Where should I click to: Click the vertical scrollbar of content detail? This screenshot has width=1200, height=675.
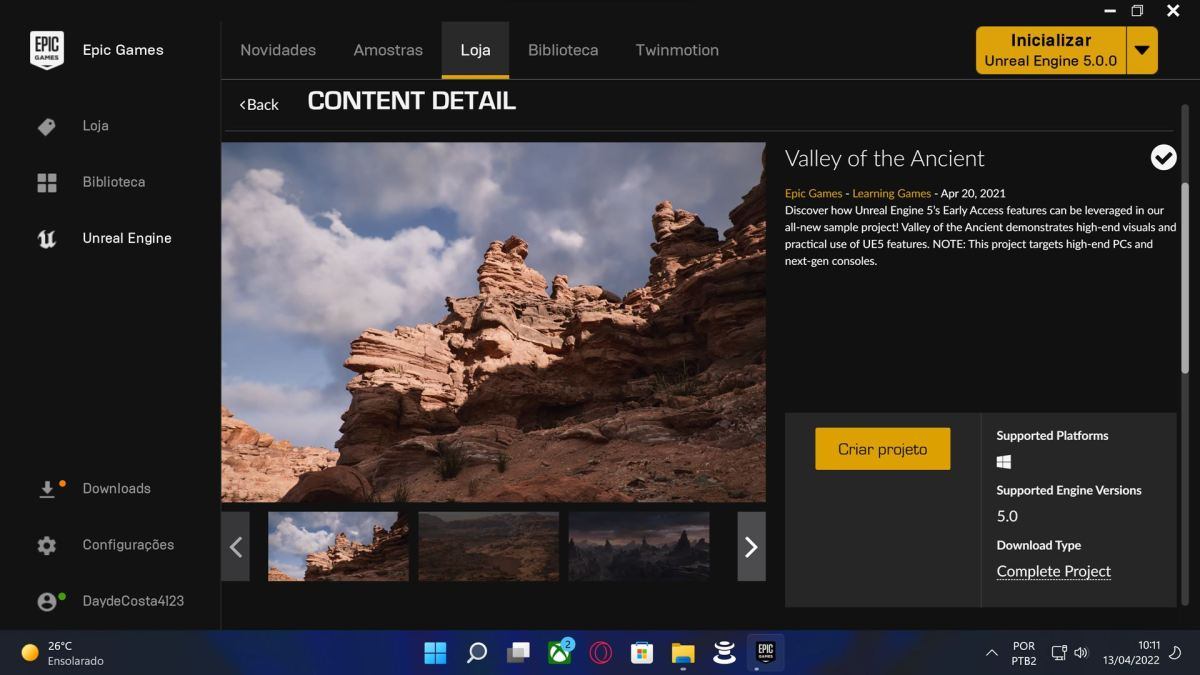pos(1186,278)
